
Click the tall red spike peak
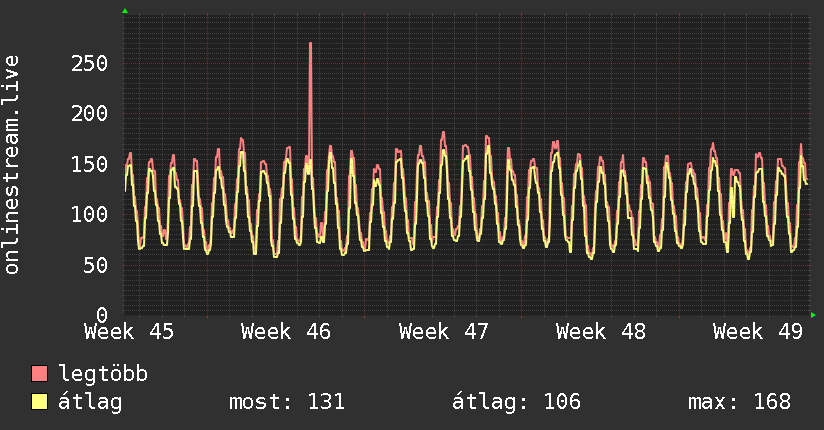[311, 44]
